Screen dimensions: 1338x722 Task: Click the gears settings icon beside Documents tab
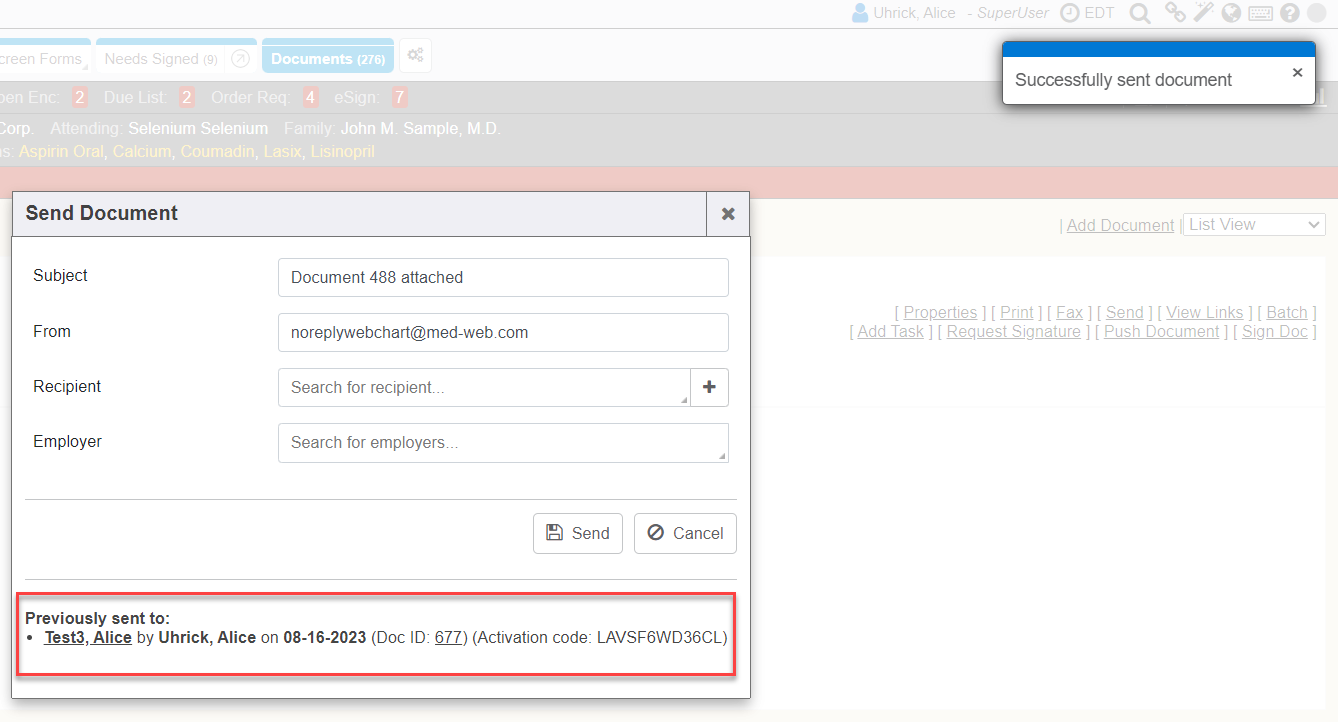pyautogui.click(x=416, y=56)
